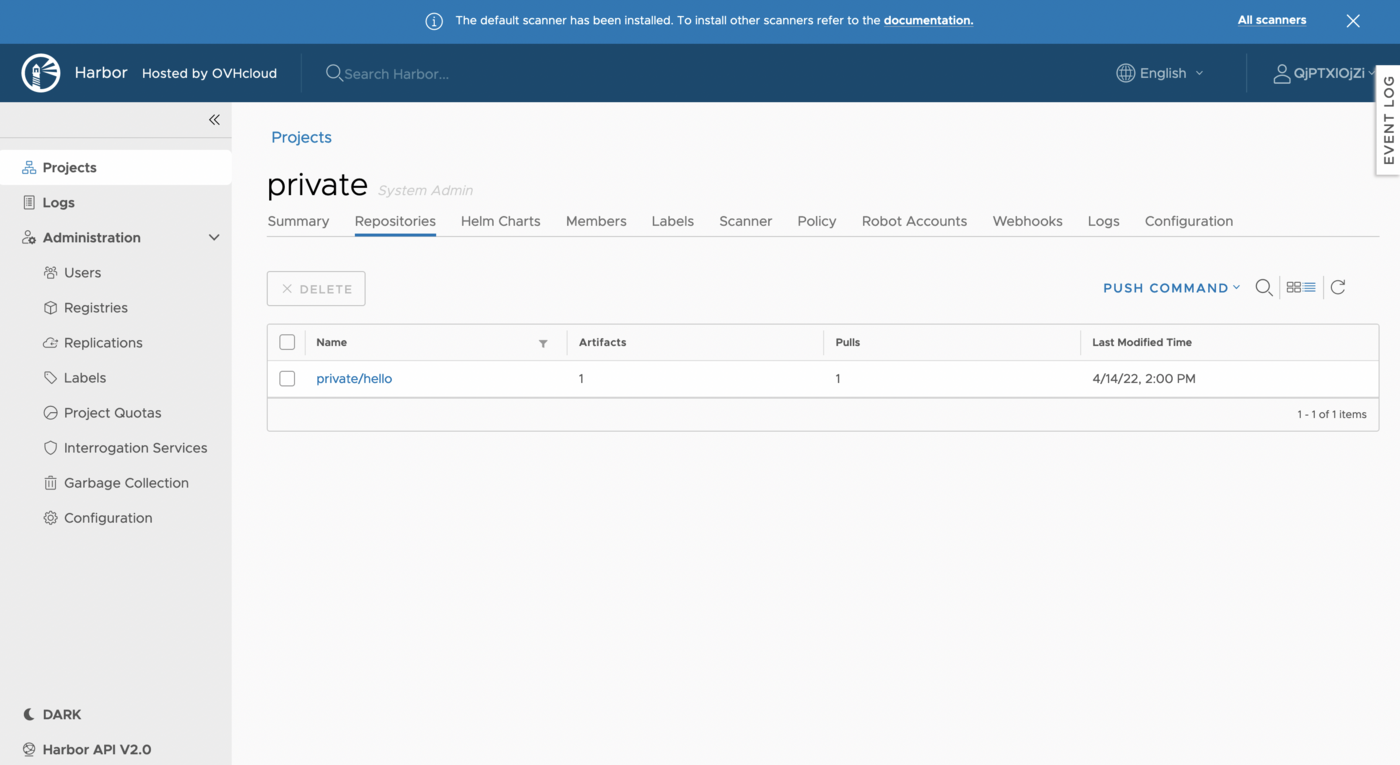Open the PUSH COMMAND dropdown
This screenshot has height=765, width=1400.
[x=1170, y=288]
